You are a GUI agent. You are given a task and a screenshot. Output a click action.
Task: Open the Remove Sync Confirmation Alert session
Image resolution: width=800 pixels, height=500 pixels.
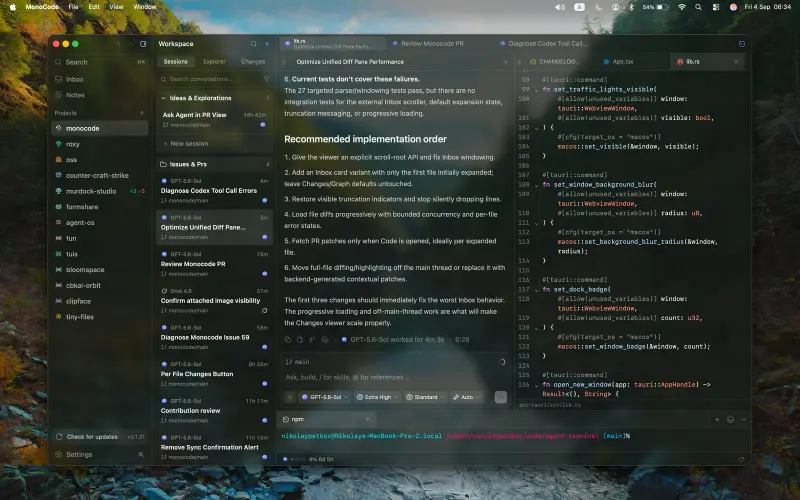point(214,447)
